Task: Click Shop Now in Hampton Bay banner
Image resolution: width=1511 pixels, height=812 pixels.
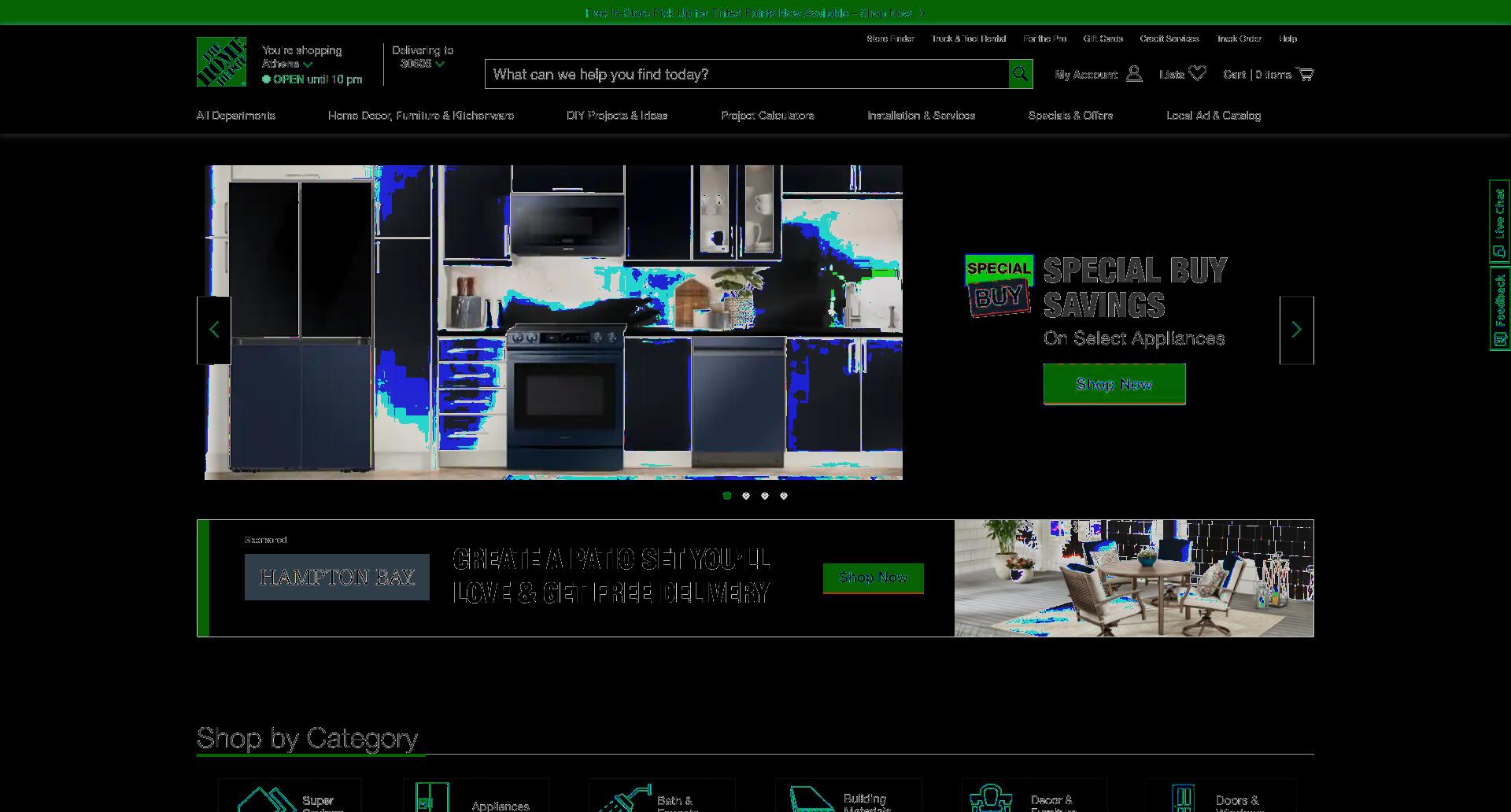Action: click(874, 578)
